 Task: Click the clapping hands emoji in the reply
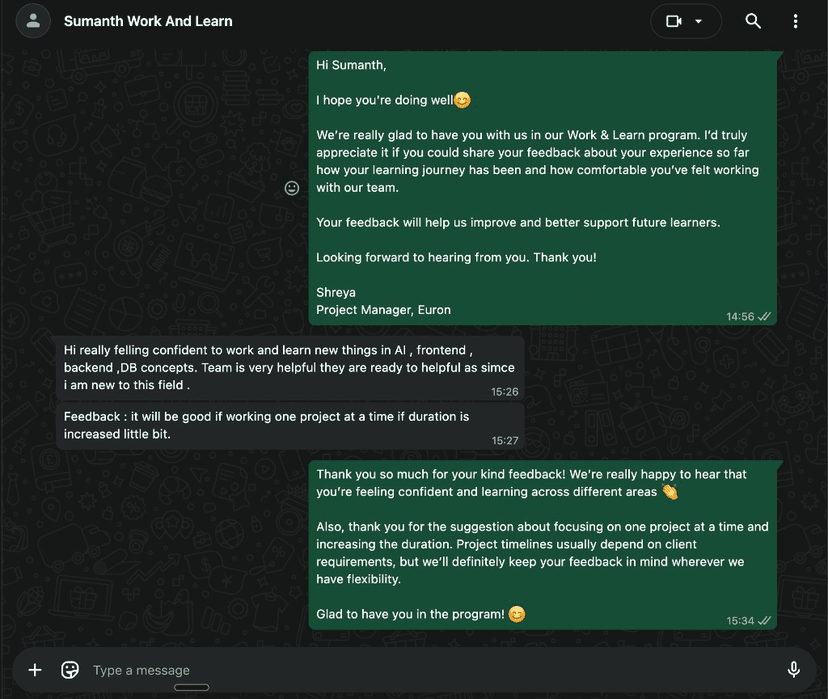pyautogui.click(x=670, y=492)
